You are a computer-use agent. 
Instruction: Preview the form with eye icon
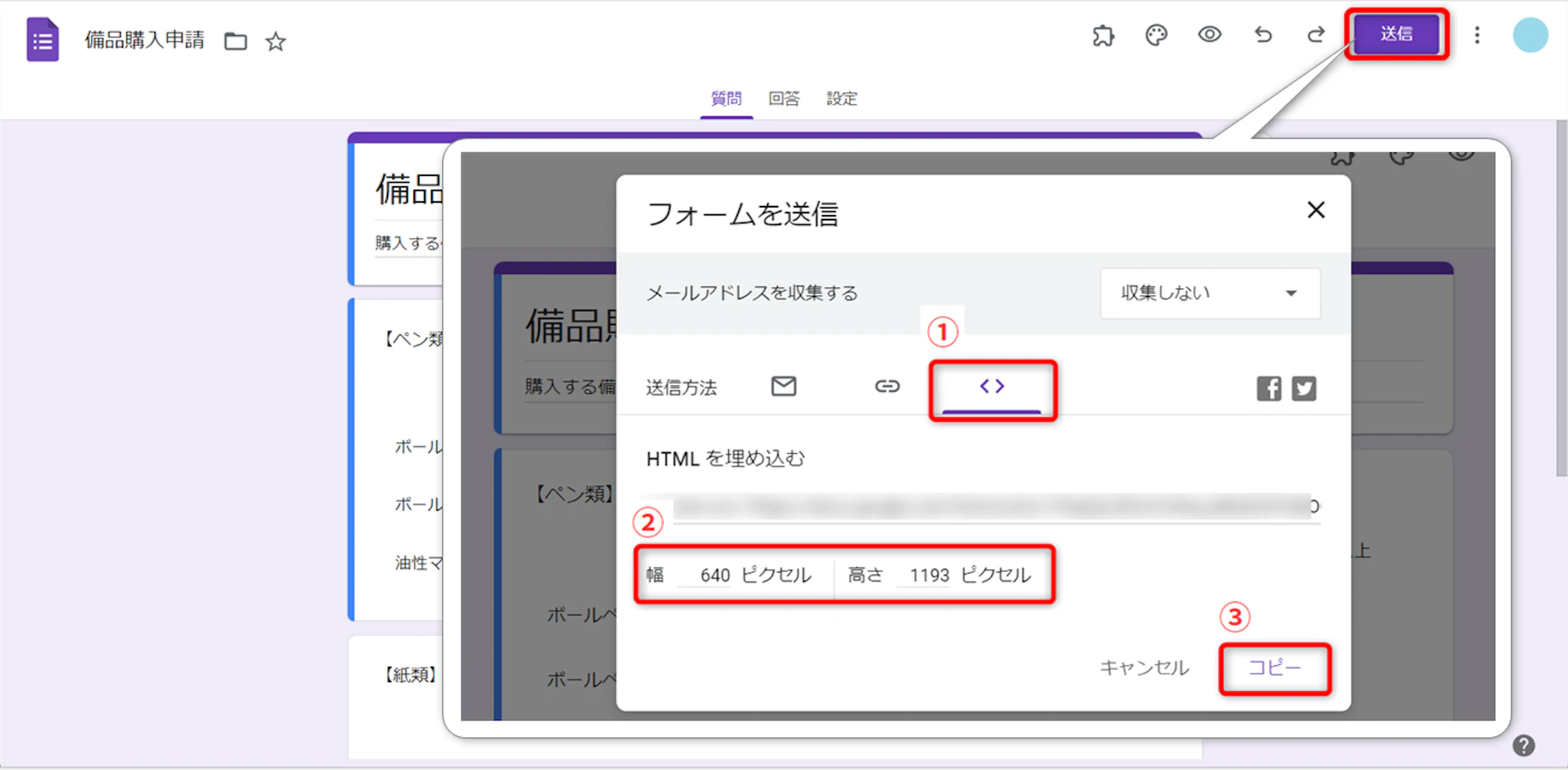[x=1210, y=34]
